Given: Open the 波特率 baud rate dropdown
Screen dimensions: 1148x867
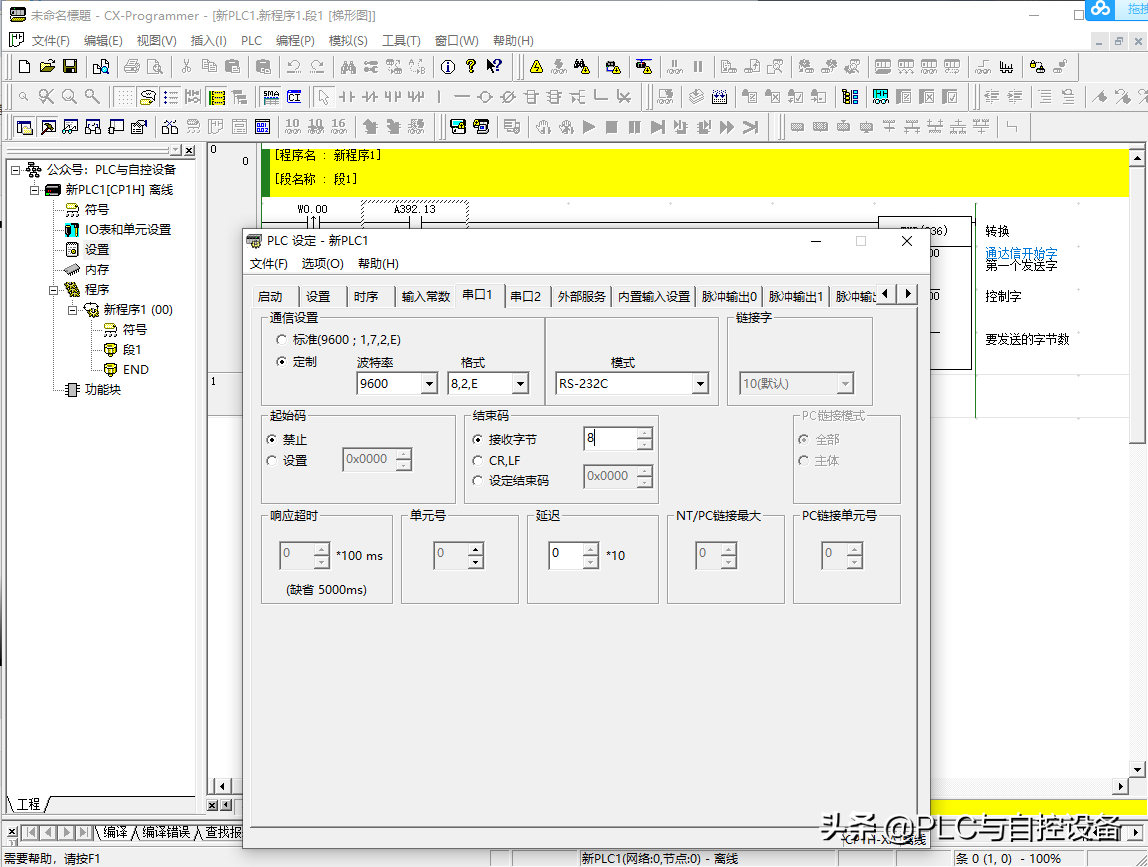Looking at the screenshot, I should point(429,384).
